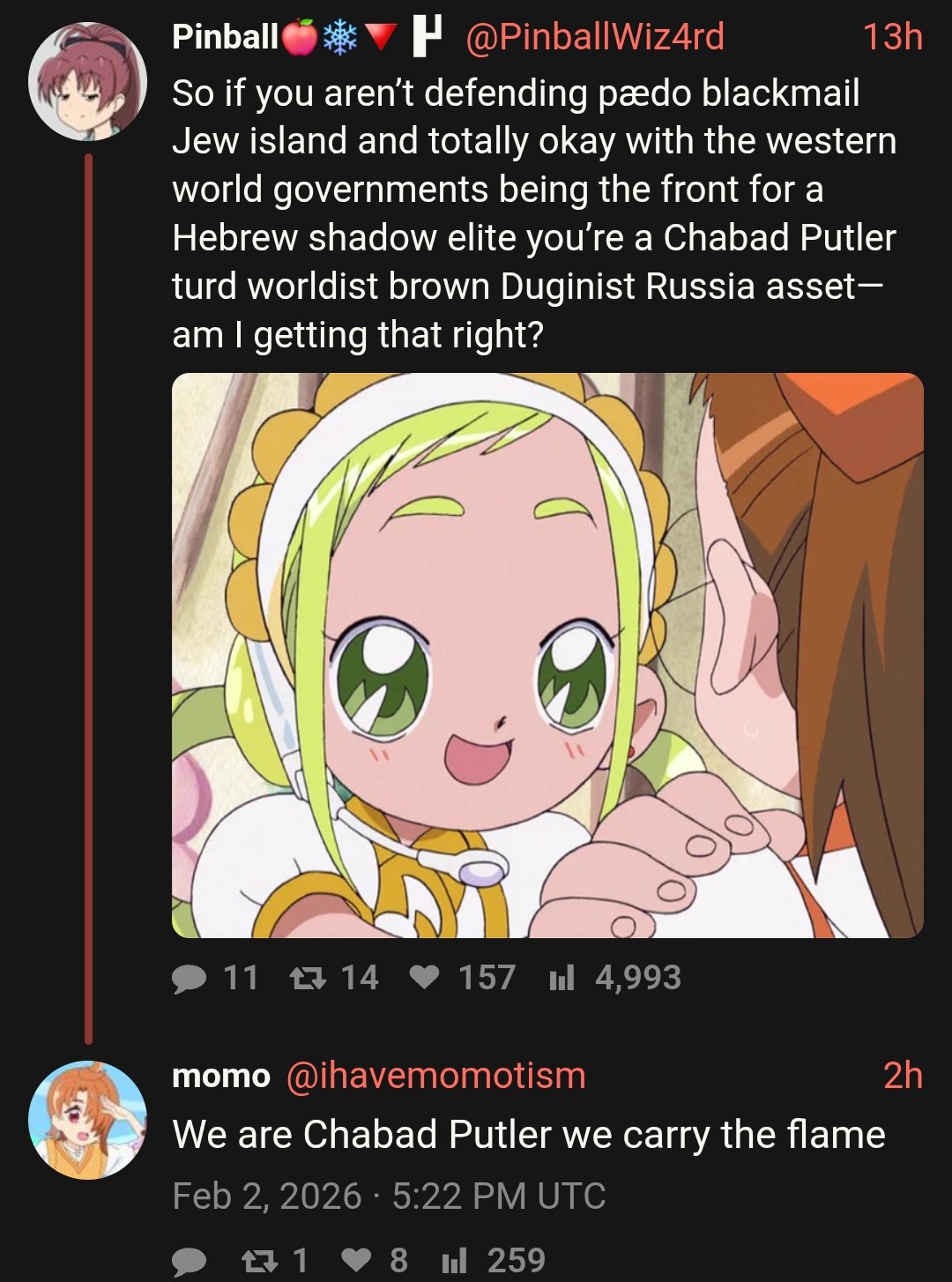Open Feb 2, 2026 5:22 PM date
952x1282 pixels.
click(x=389, y=1196)
